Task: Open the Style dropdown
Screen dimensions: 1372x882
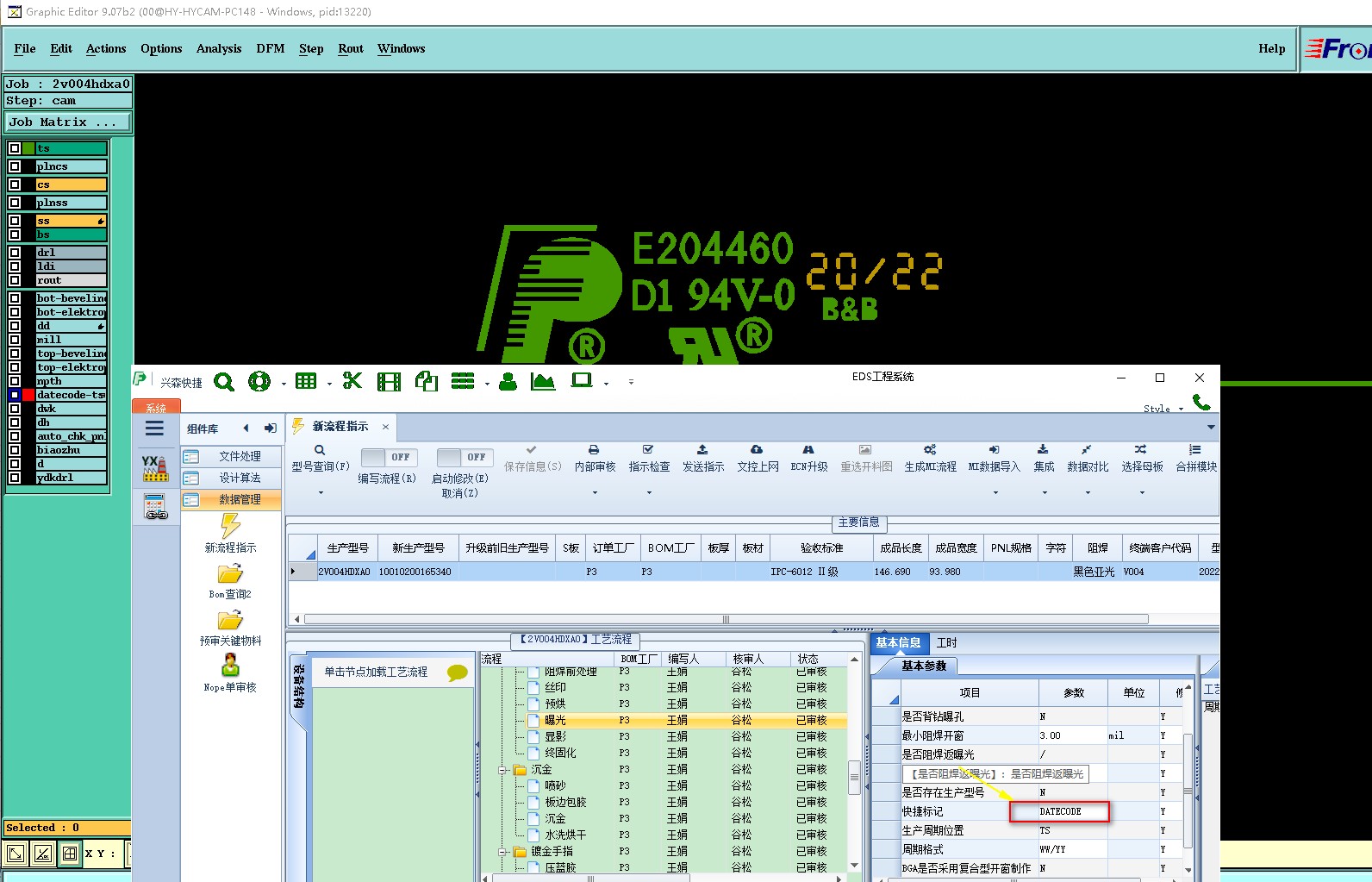Action: [x=1163, y=409]
